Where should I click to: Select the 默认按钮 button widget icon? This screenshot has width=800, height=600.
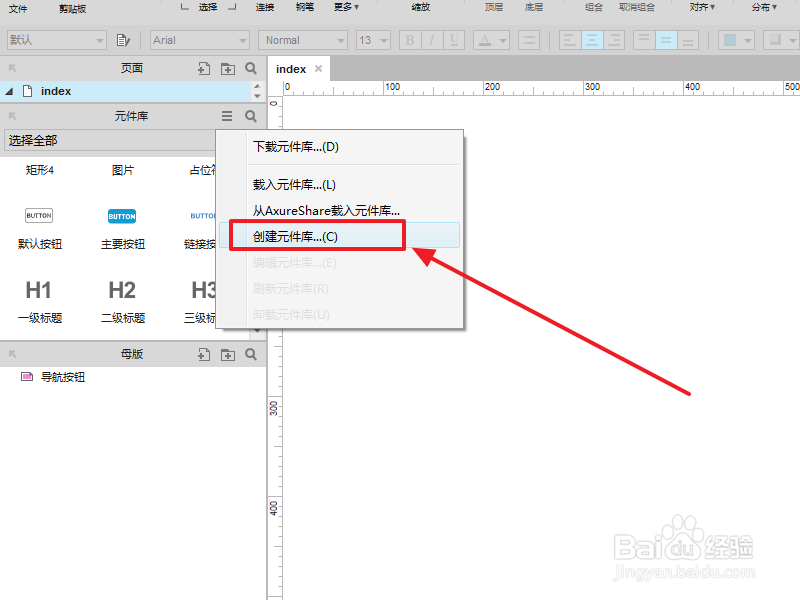[x=39, y=216]
